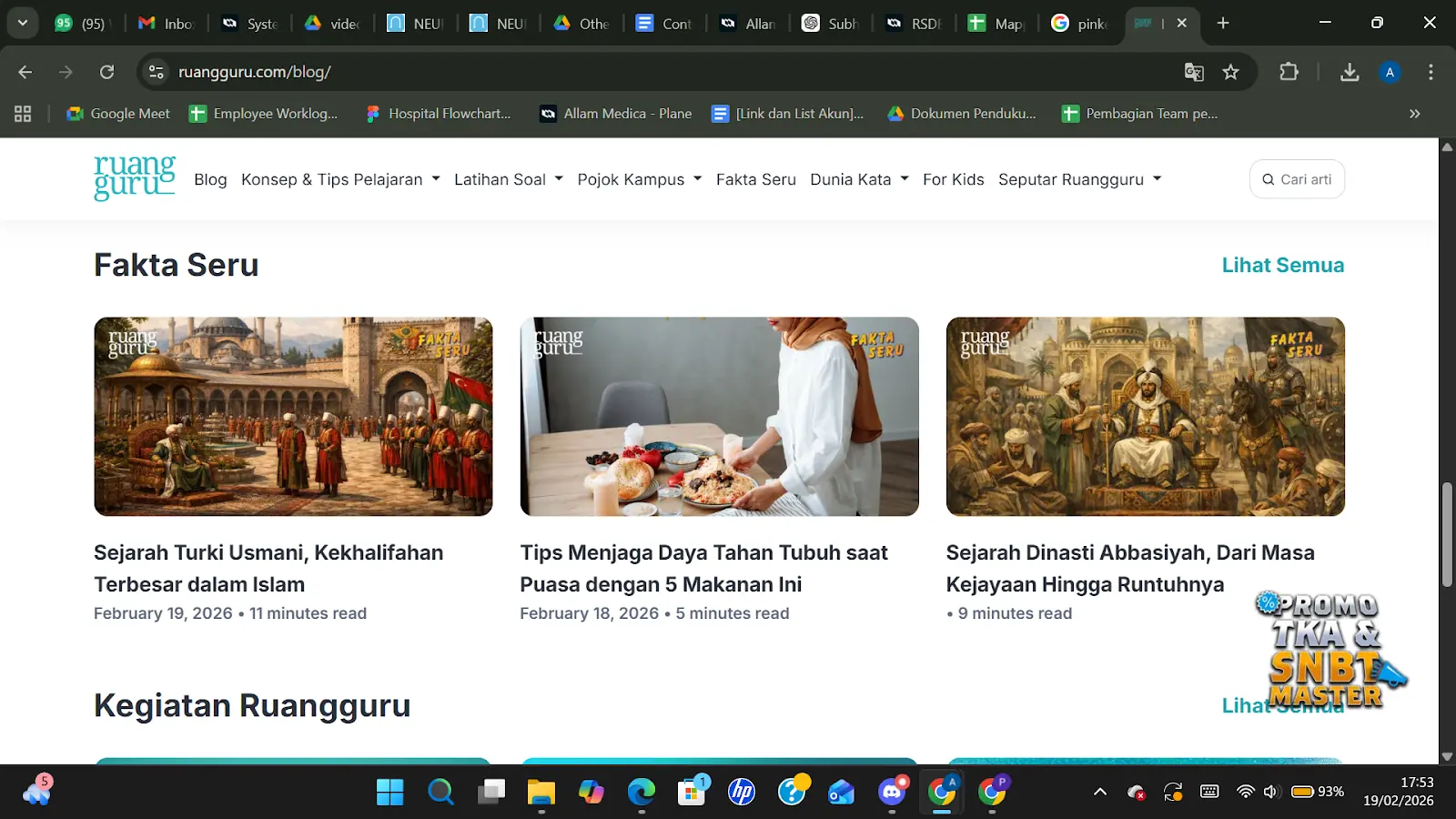
Task: Open Microsoft Store from taskbar
Action: click(693, 792)
